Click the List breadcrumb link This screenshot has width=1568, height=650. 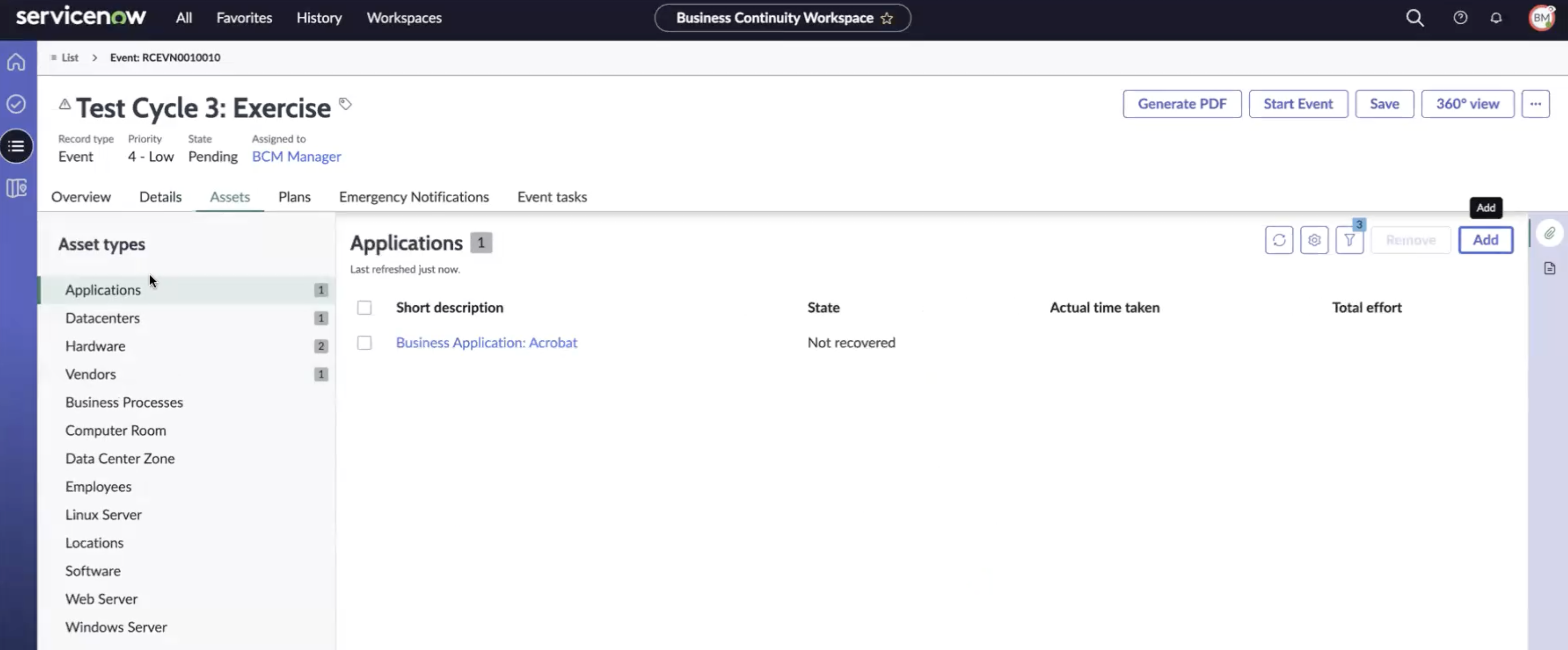(x=69, y=57)
